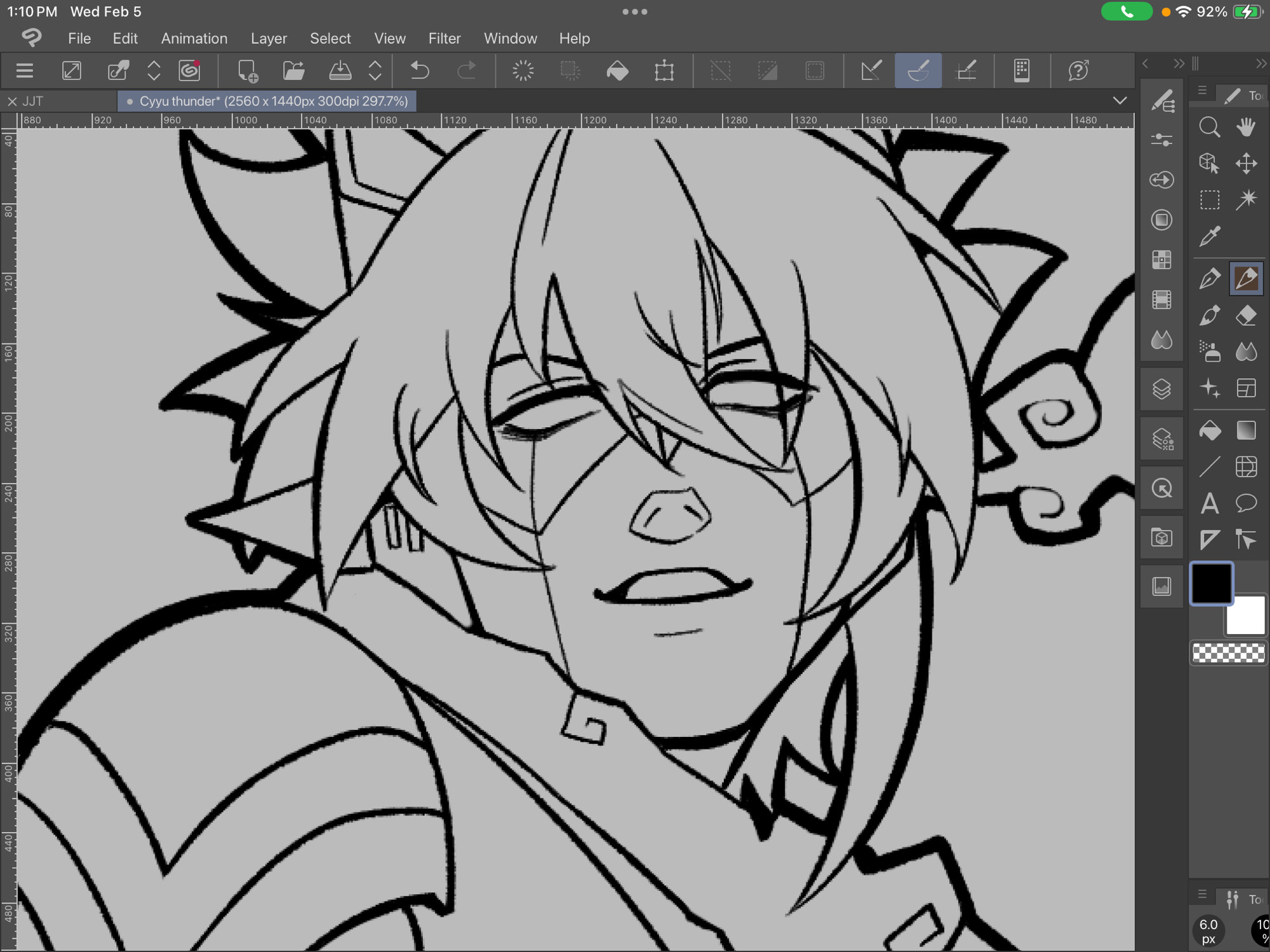The width and height of the screenshot is (1270, 952).
Task: Open the Edit menu
Action: click(125, 39)
